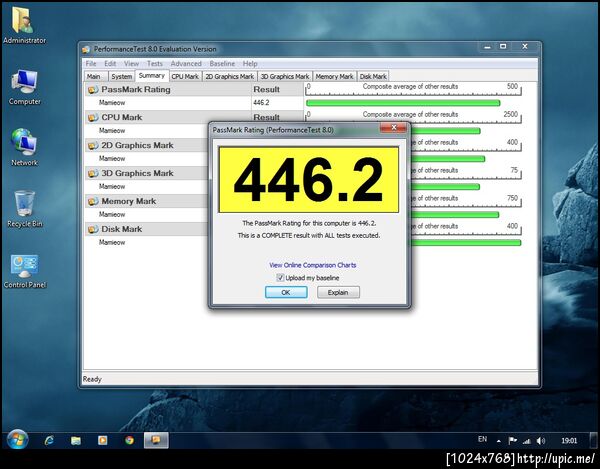The width and height of the screenshot is (600, 469).
Task: Switch to the System tab
Action: 122,77
